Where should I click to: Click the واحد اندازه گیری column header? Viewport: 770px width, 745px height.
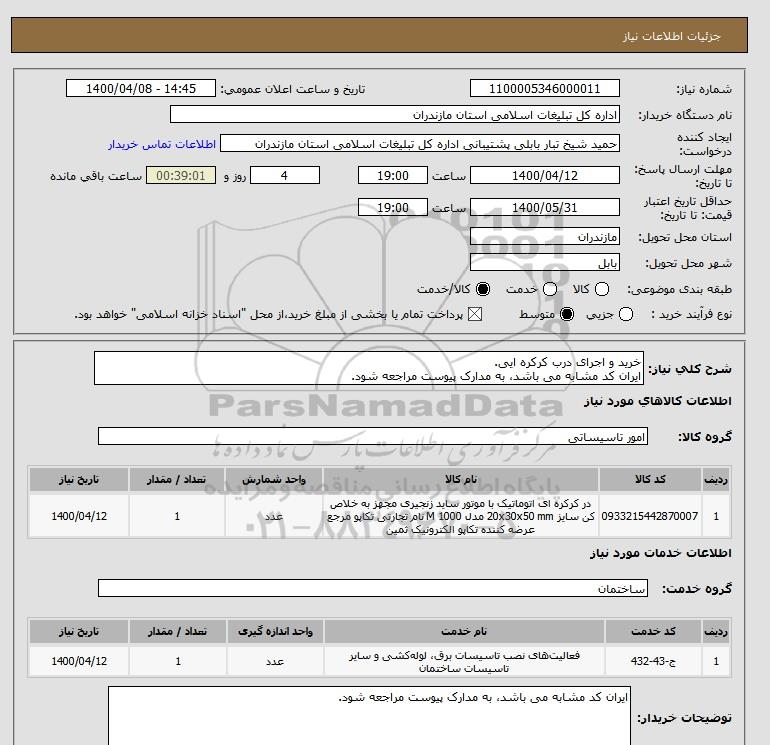pyautogui.click(x=275, y=632)
